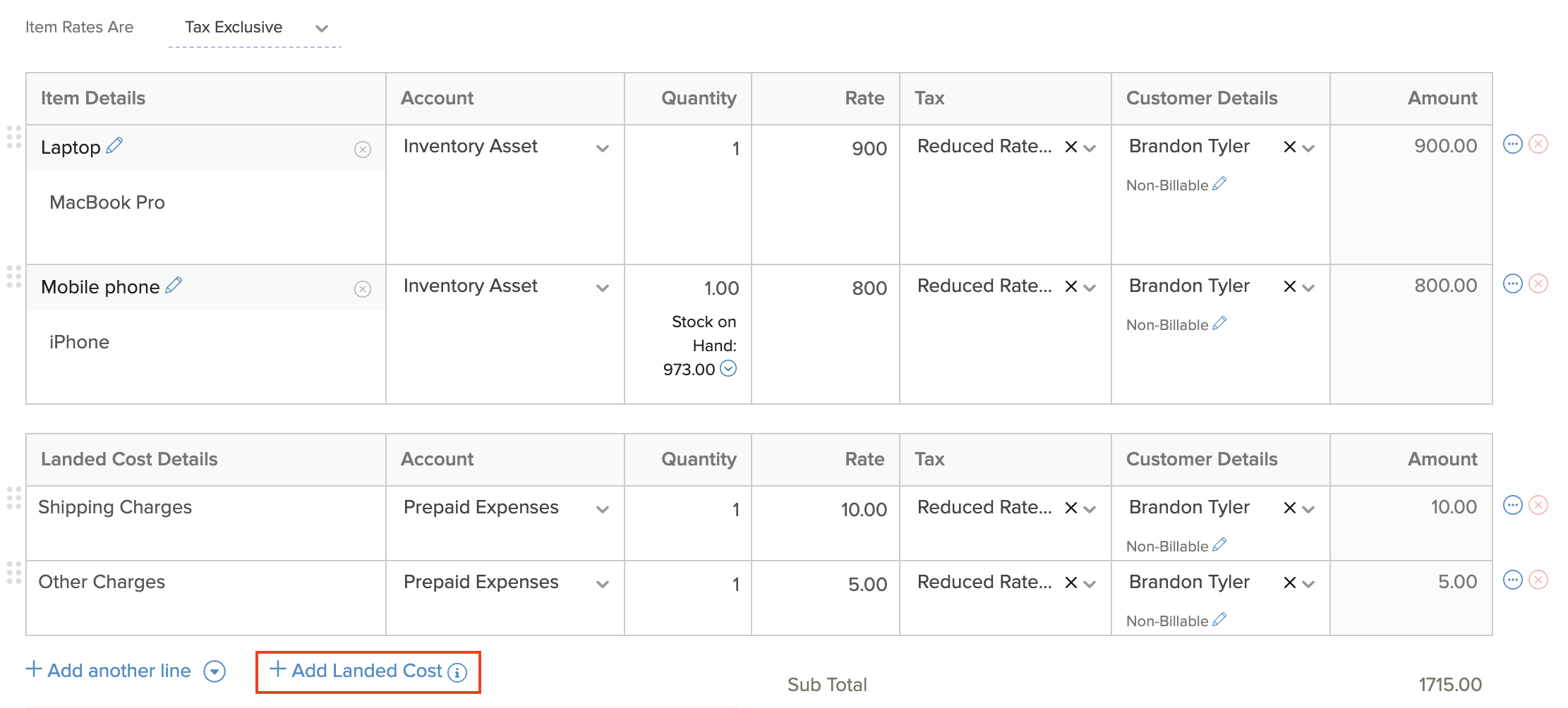Screen dimensions: 1568x708
Task: Clear the selected Mobile phone item
Action: click(362, 288)
